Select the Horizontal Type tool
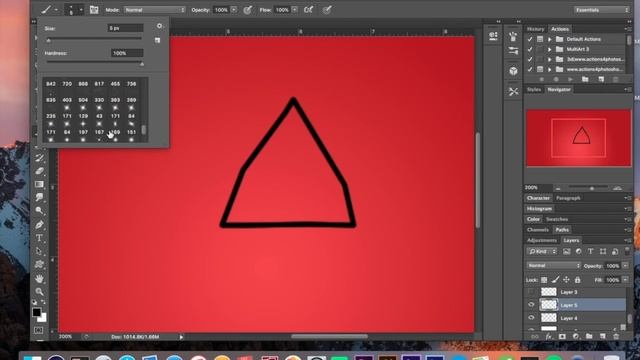 39,238
